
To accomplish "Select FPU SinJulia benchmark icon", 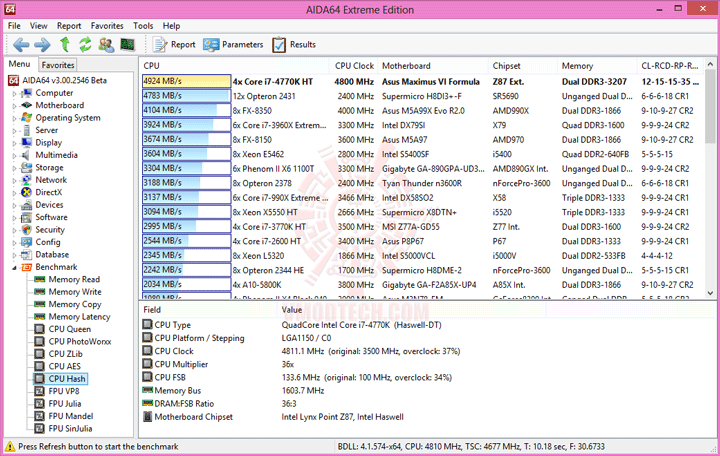I will click(40, 428).
